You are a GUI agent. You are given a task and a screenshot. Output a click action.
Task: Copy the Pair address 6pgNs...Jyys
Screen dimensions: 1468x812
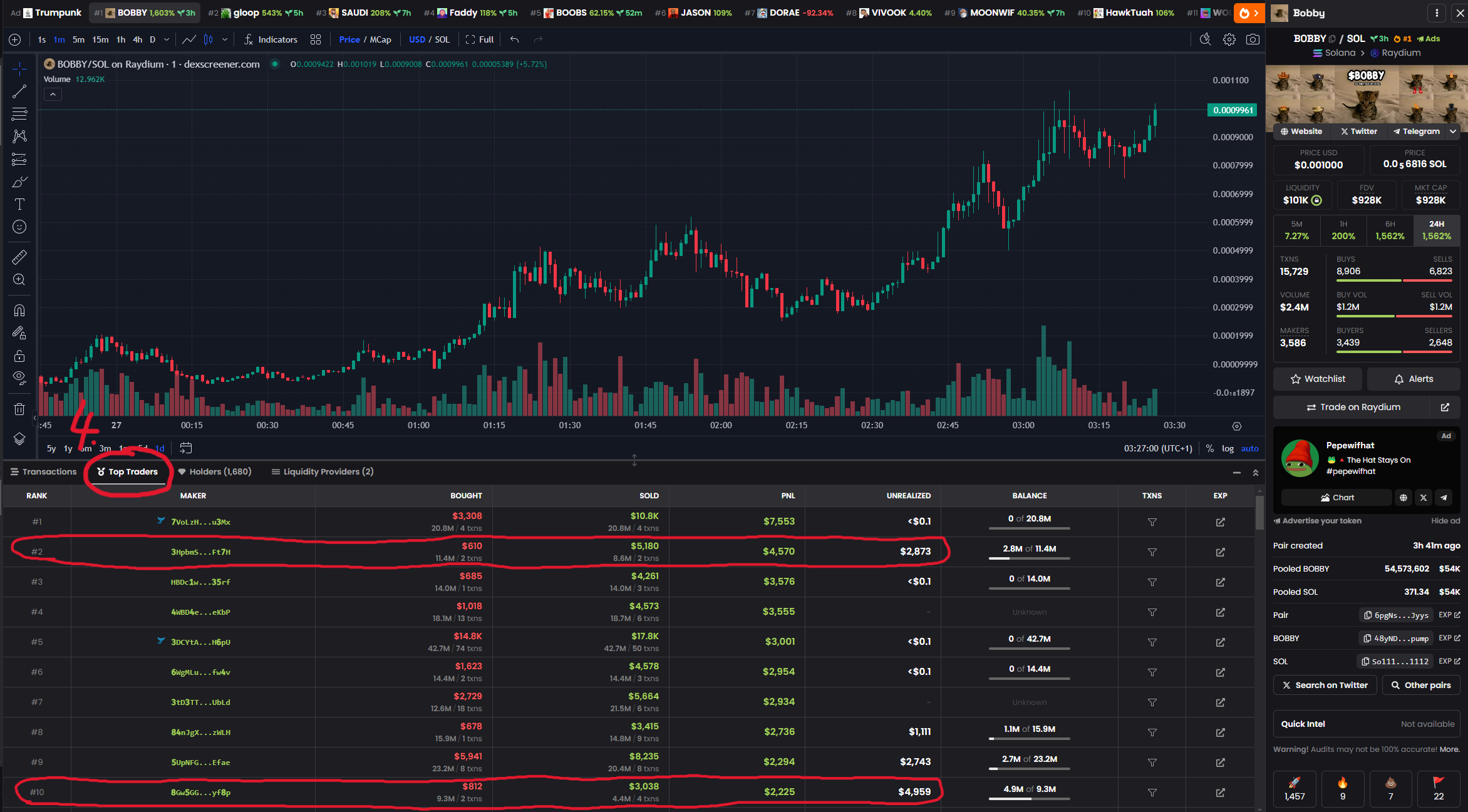click(x=1396, y=615)
